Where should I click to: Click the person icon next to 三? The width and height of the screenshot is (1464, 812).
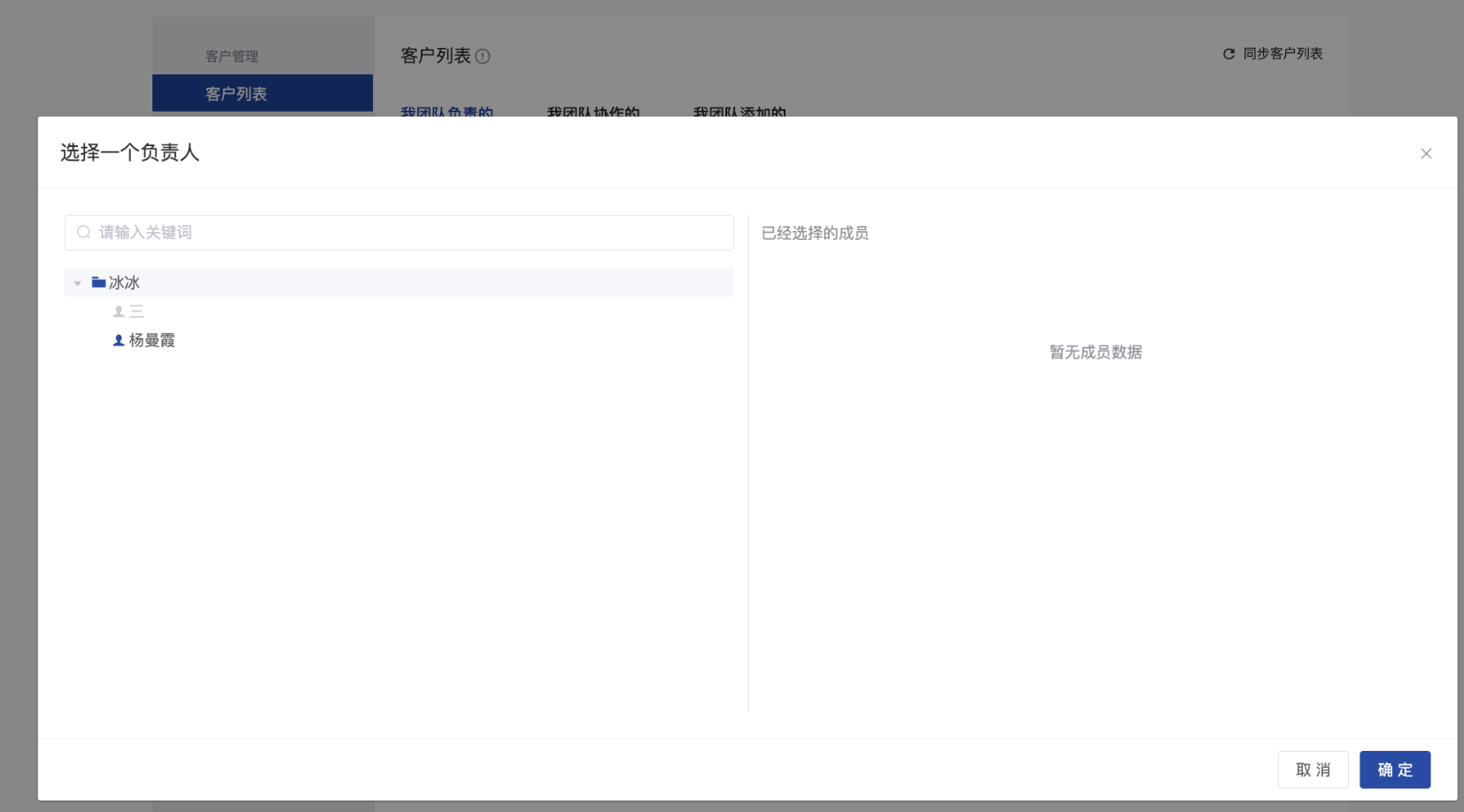(x=119, y=312)
